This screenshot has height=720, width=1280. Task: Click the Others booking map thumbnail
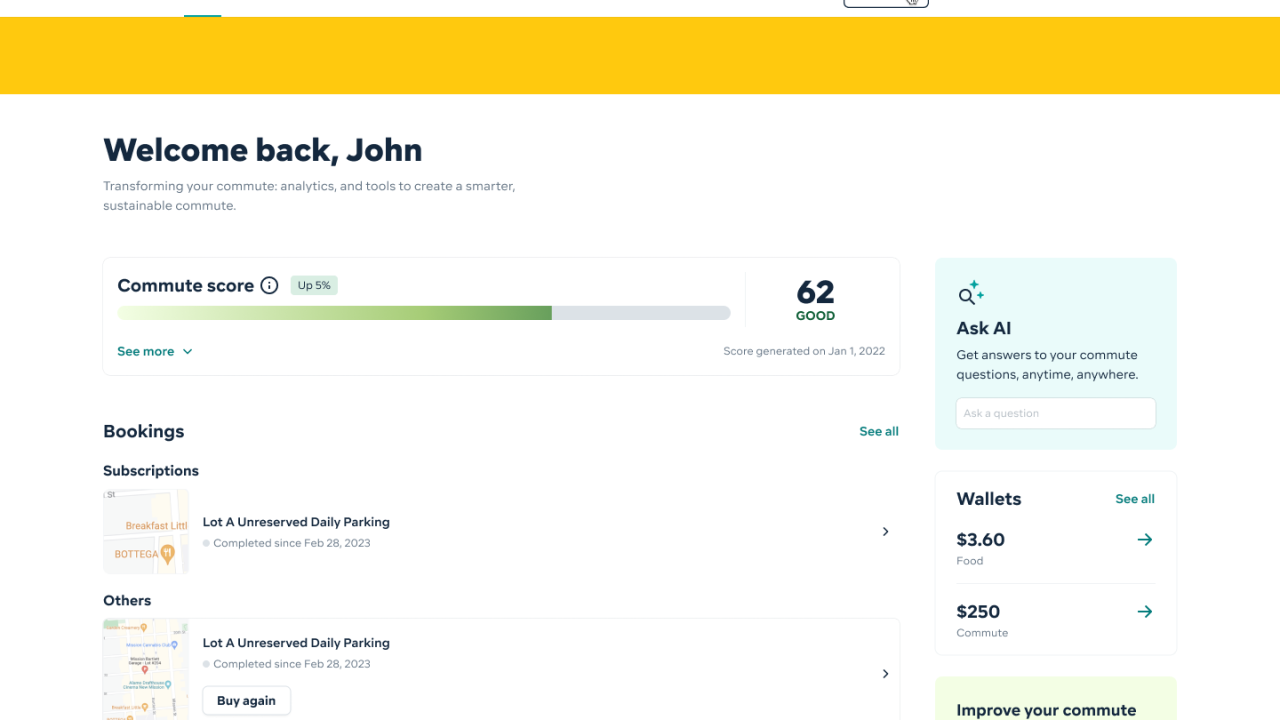[x=146, y=669]
